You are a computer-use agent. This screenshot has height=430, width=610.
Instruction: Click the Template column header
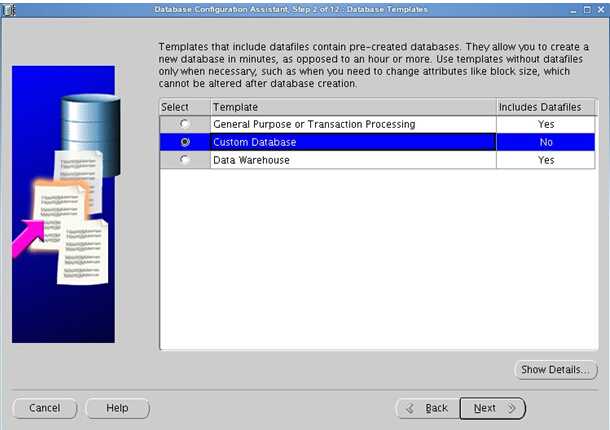[353, 107]
